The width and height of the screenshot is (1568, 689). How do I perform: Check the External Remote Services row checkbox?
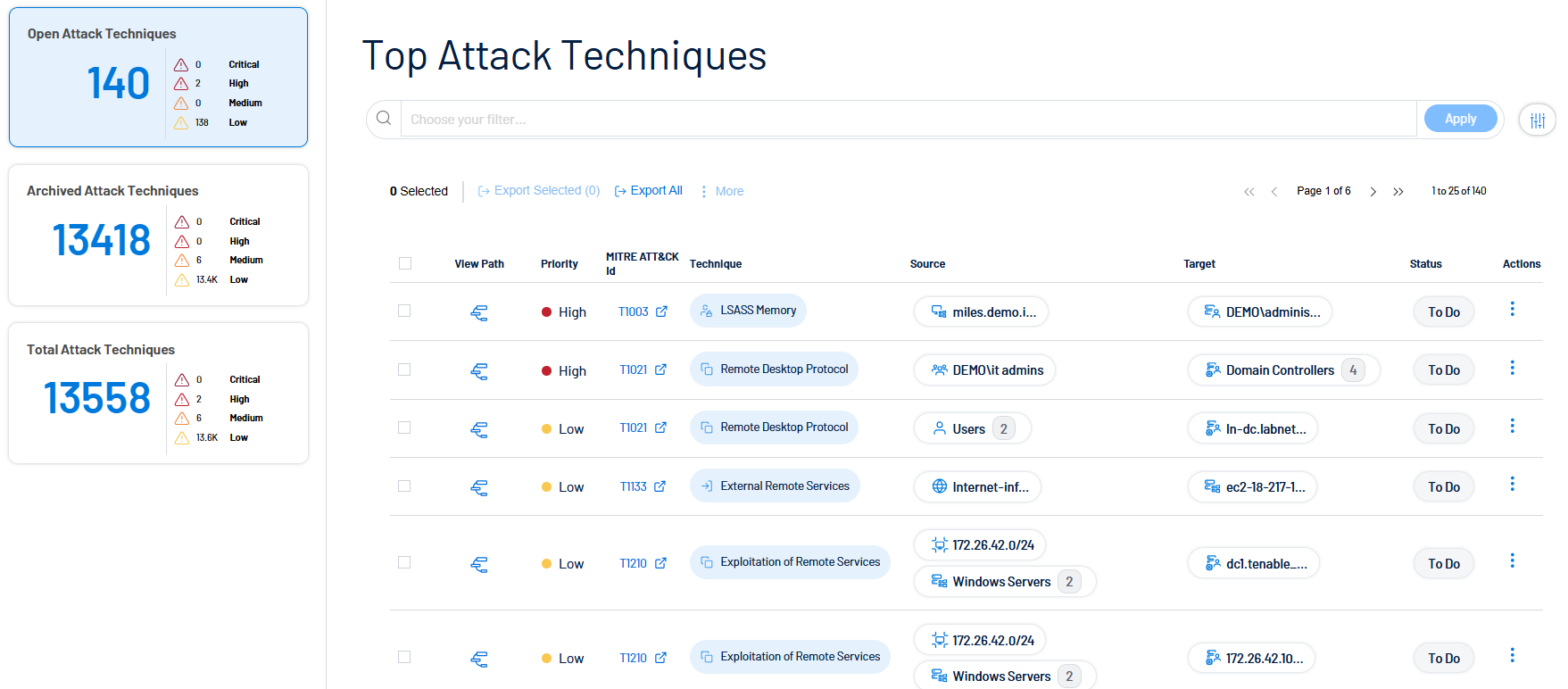pos(404,486)
